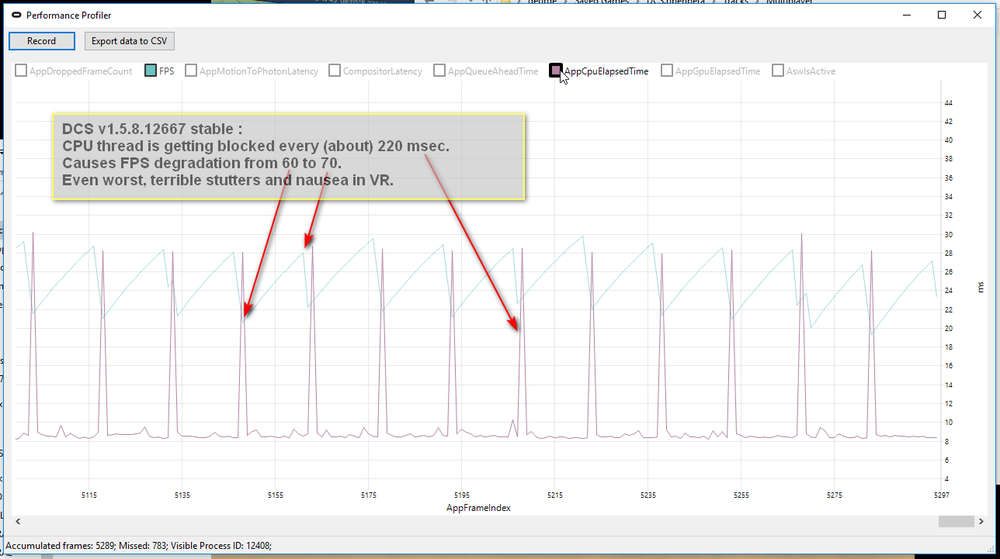1000x559 pixels.
Task: Enable AppGpuElapsedTime checkbox
Action: [666, 70]
